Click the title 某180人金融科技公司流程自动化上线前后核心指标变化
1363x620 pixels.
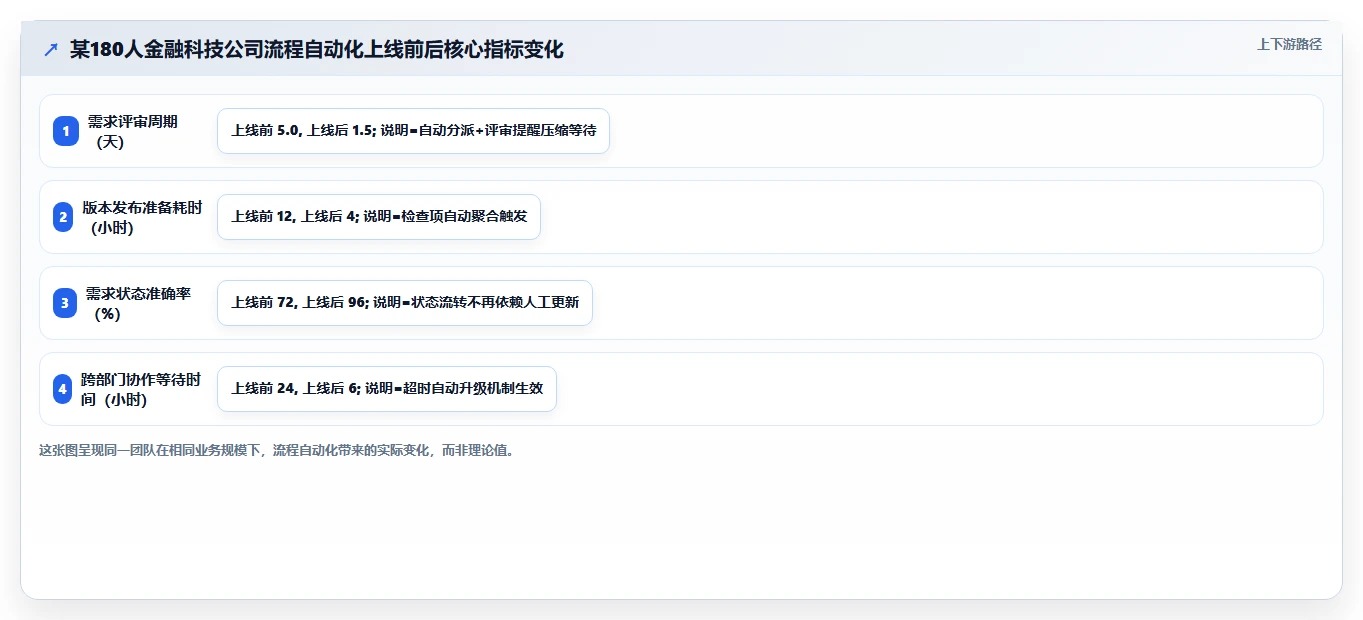(x=317, y=50)
